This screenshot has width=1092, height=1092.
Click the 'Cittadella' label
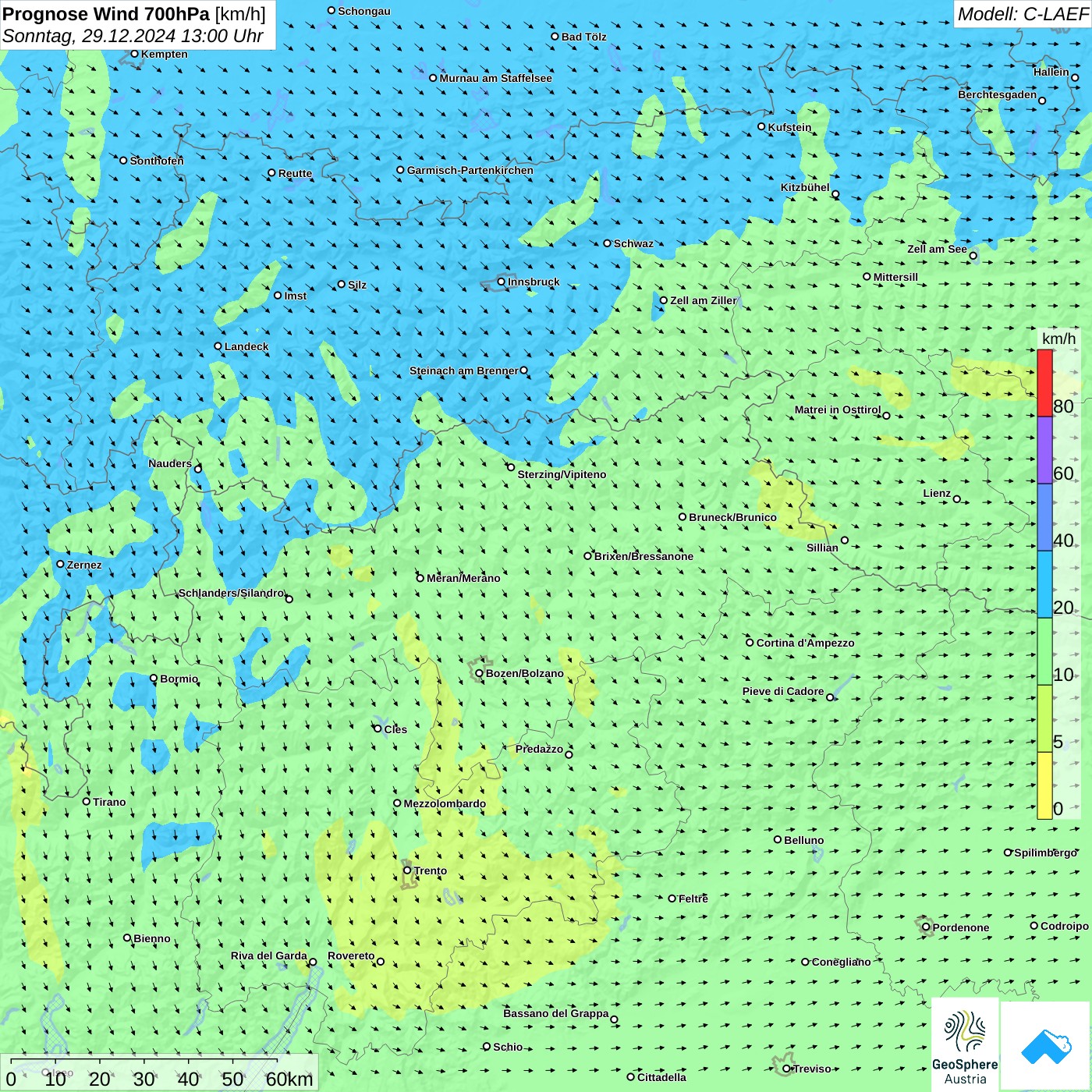662,1077
